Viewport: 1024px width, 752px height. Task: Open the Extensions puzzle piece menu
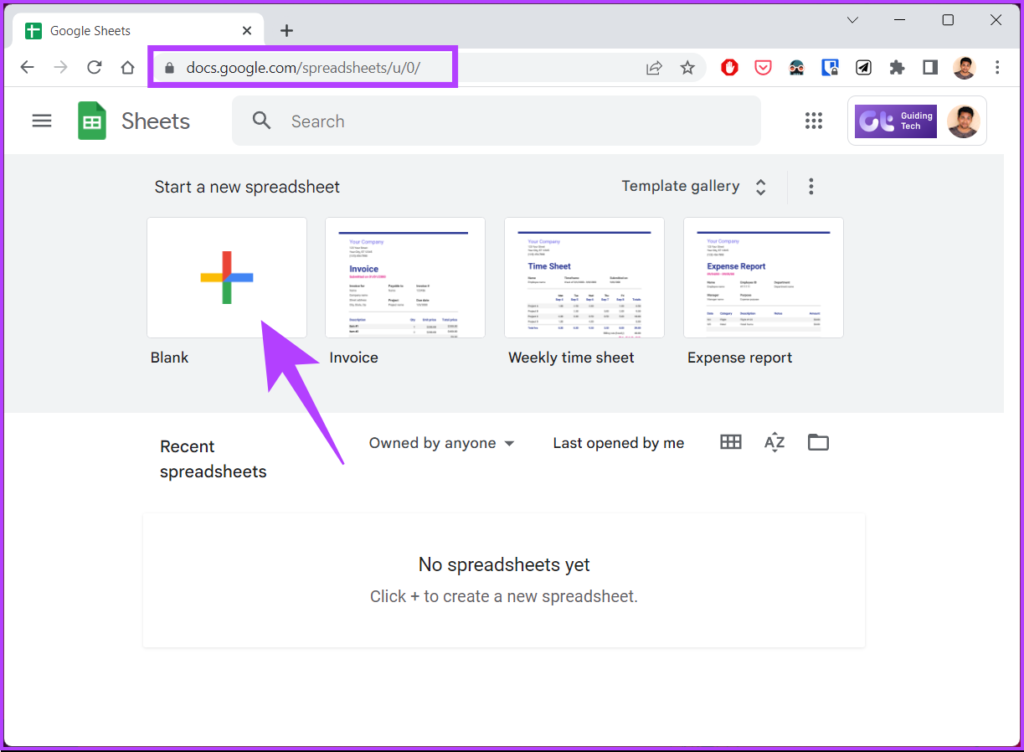point(897,67)
